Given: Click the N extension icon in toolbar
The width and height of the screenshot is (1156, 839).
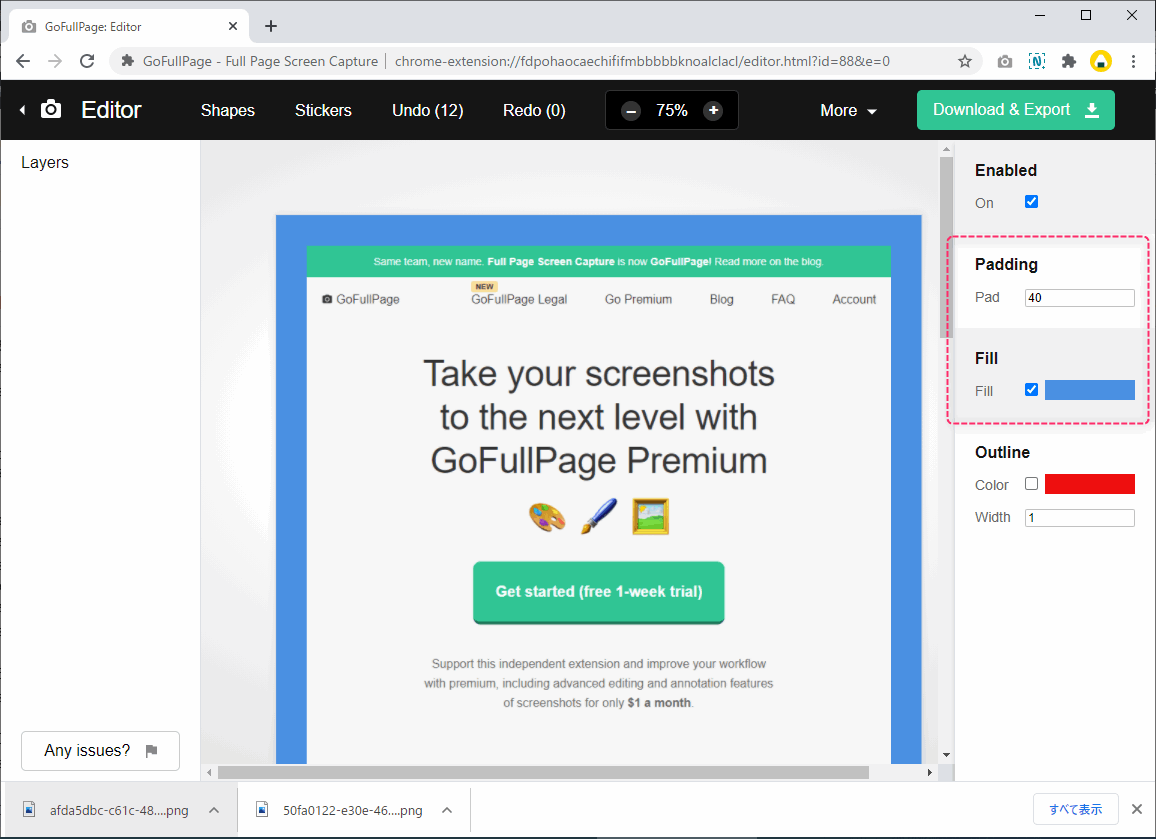Looking at the screenshot, I should (x=1037, y=61).
